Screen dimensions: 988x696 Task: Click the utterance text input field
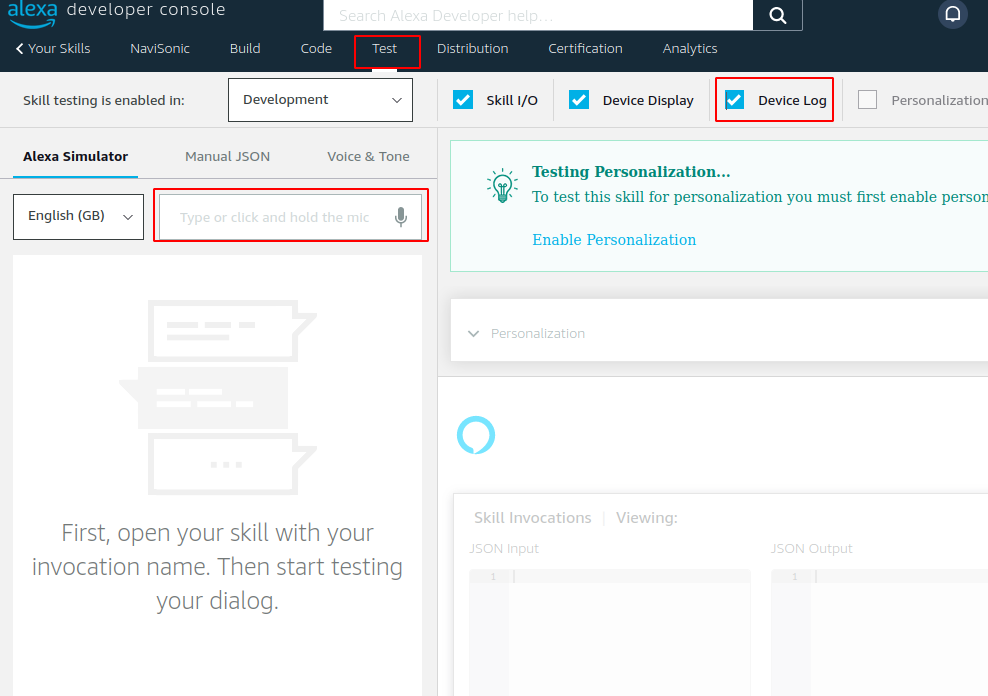pos(274,217)
